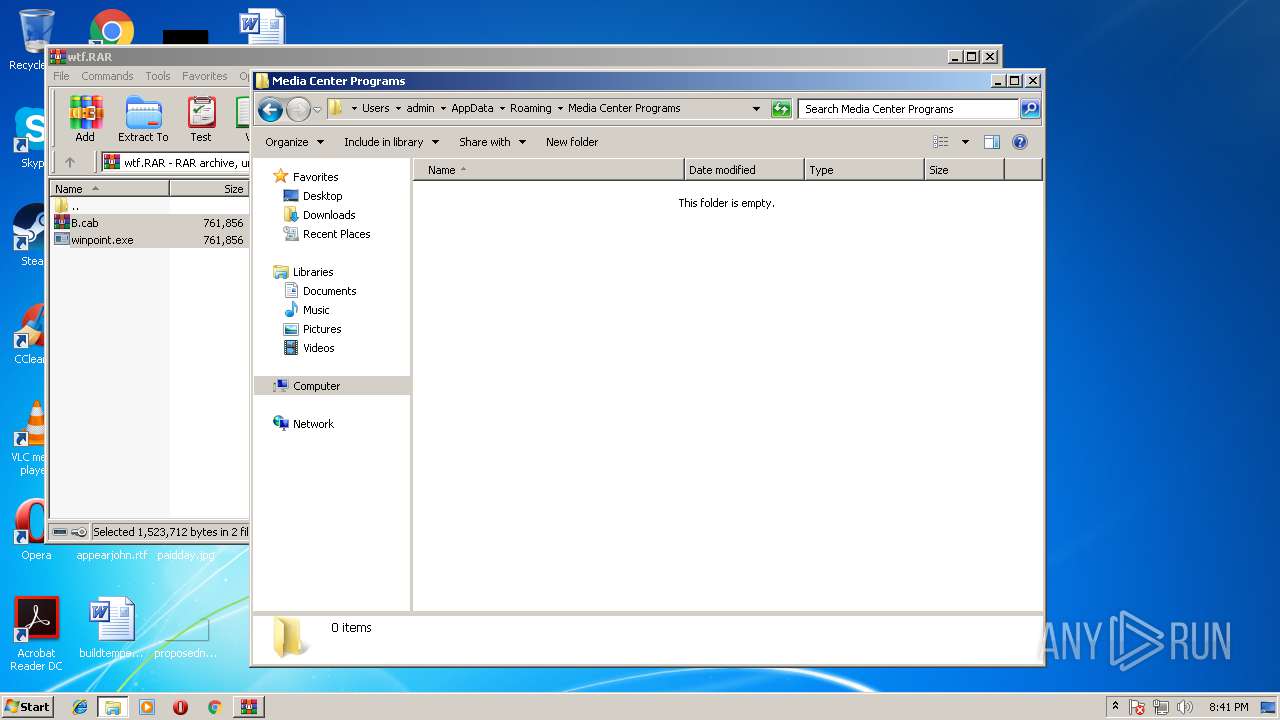
Task: Click admin in the address breadcrumb
Action: point(420,108)
